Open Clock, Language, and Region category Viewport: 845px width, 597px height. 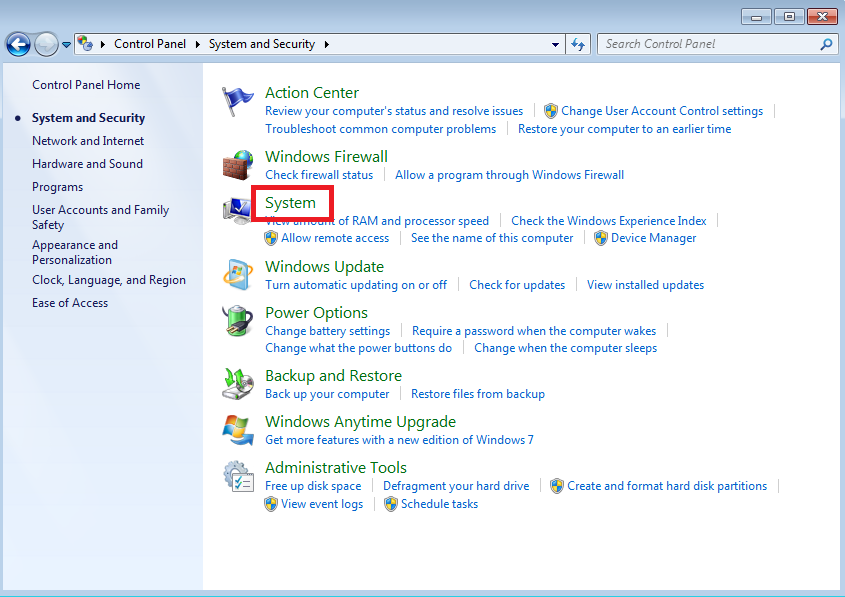click(109, 280)
